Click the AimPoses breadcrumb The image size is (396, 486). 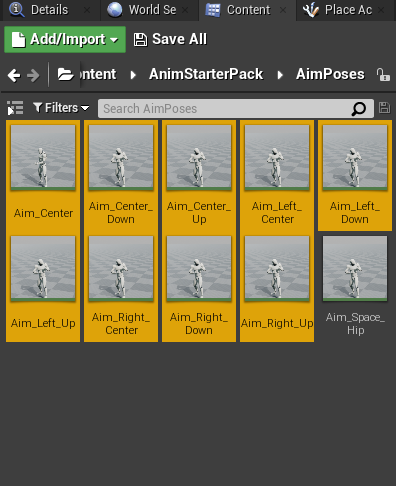point(330,74)
